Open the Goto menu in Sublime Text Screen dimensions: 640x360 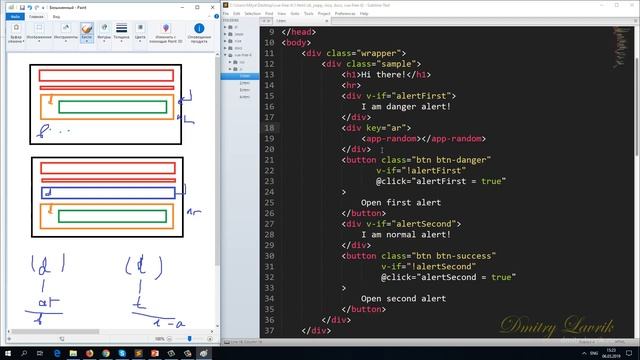(x=295, y=13)
